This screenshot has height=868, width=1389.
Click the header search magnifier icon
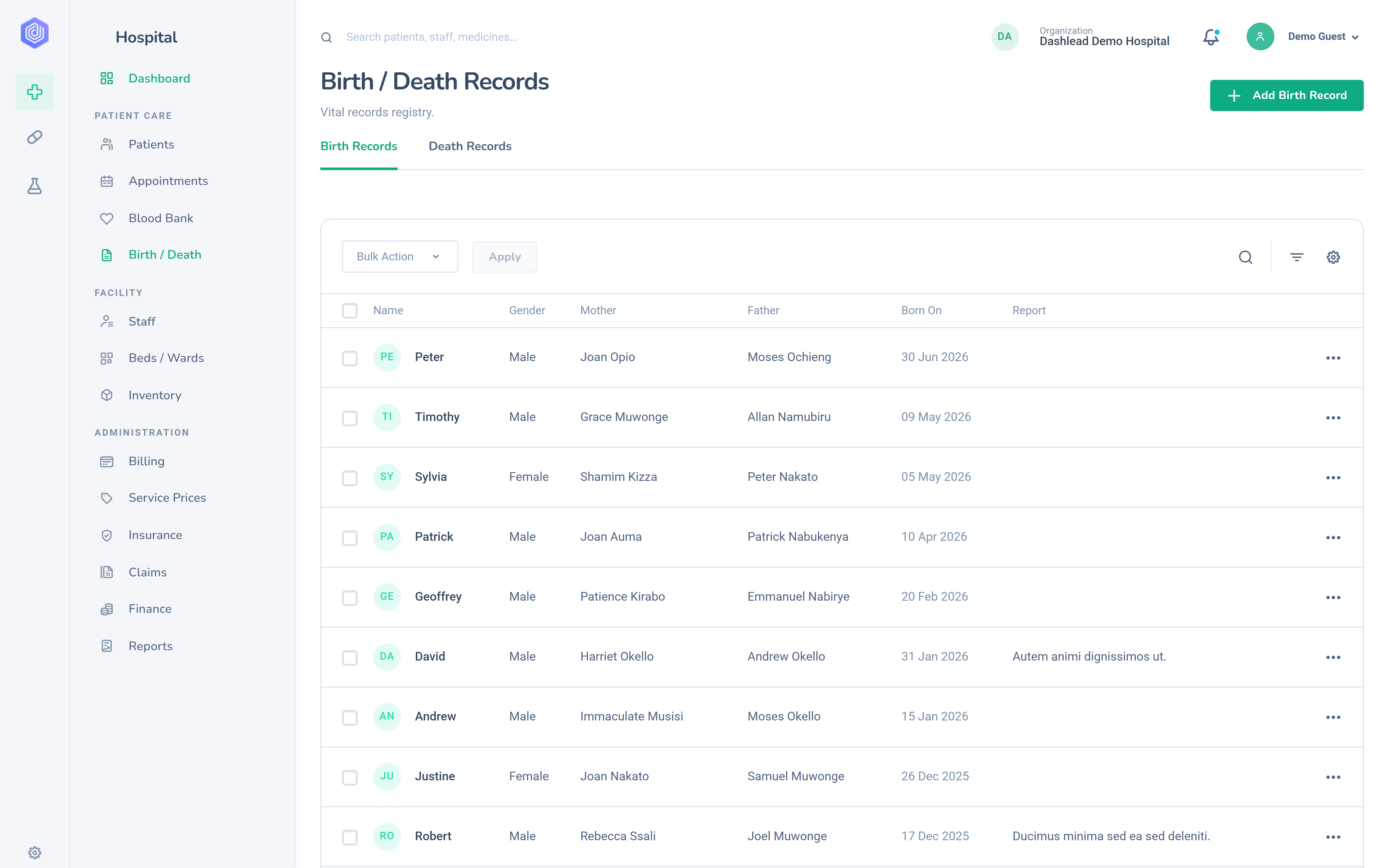point(326,37)
